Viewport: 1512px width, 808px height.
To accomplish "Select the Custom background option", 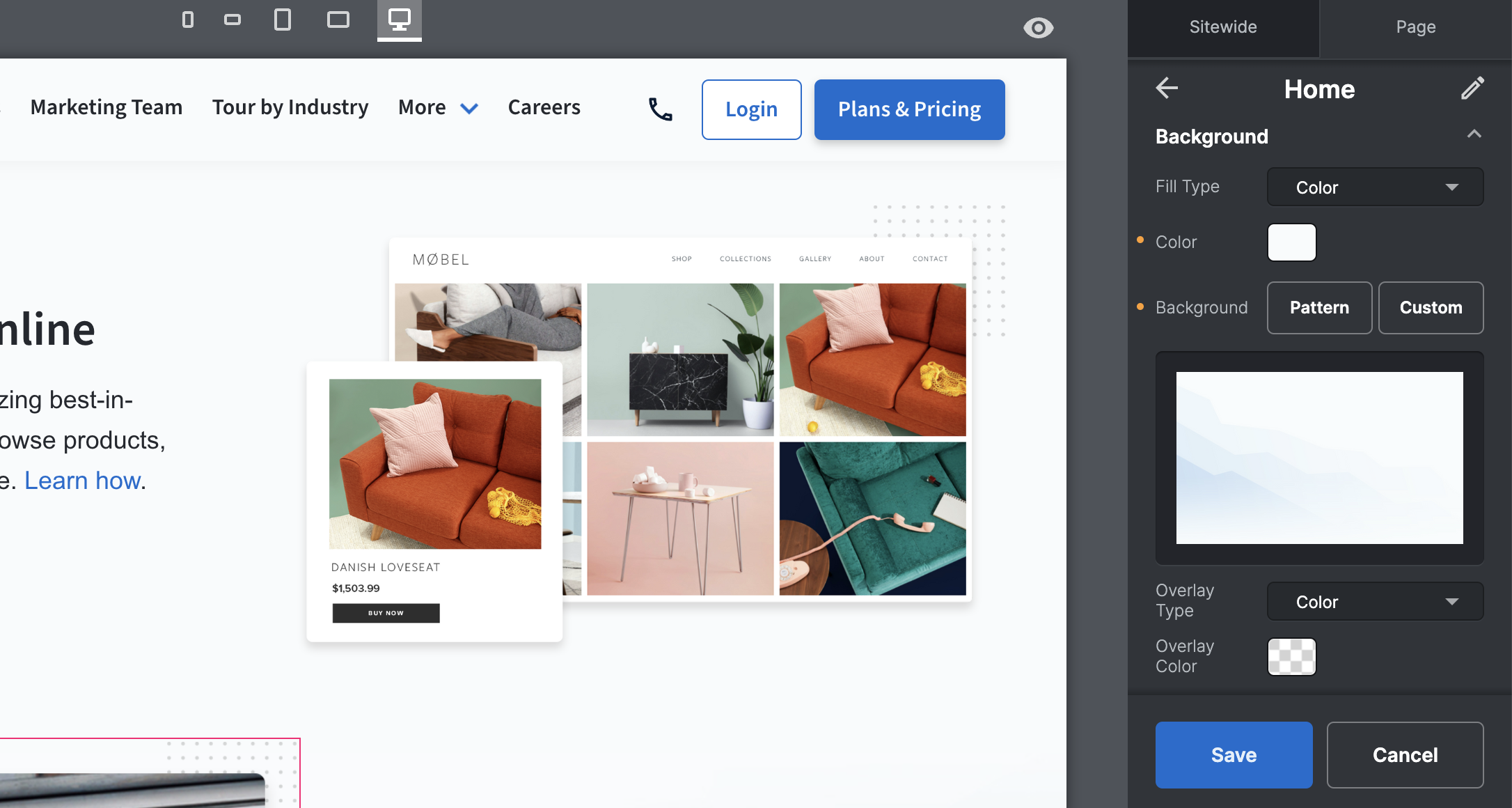I will click(1431, 308).
